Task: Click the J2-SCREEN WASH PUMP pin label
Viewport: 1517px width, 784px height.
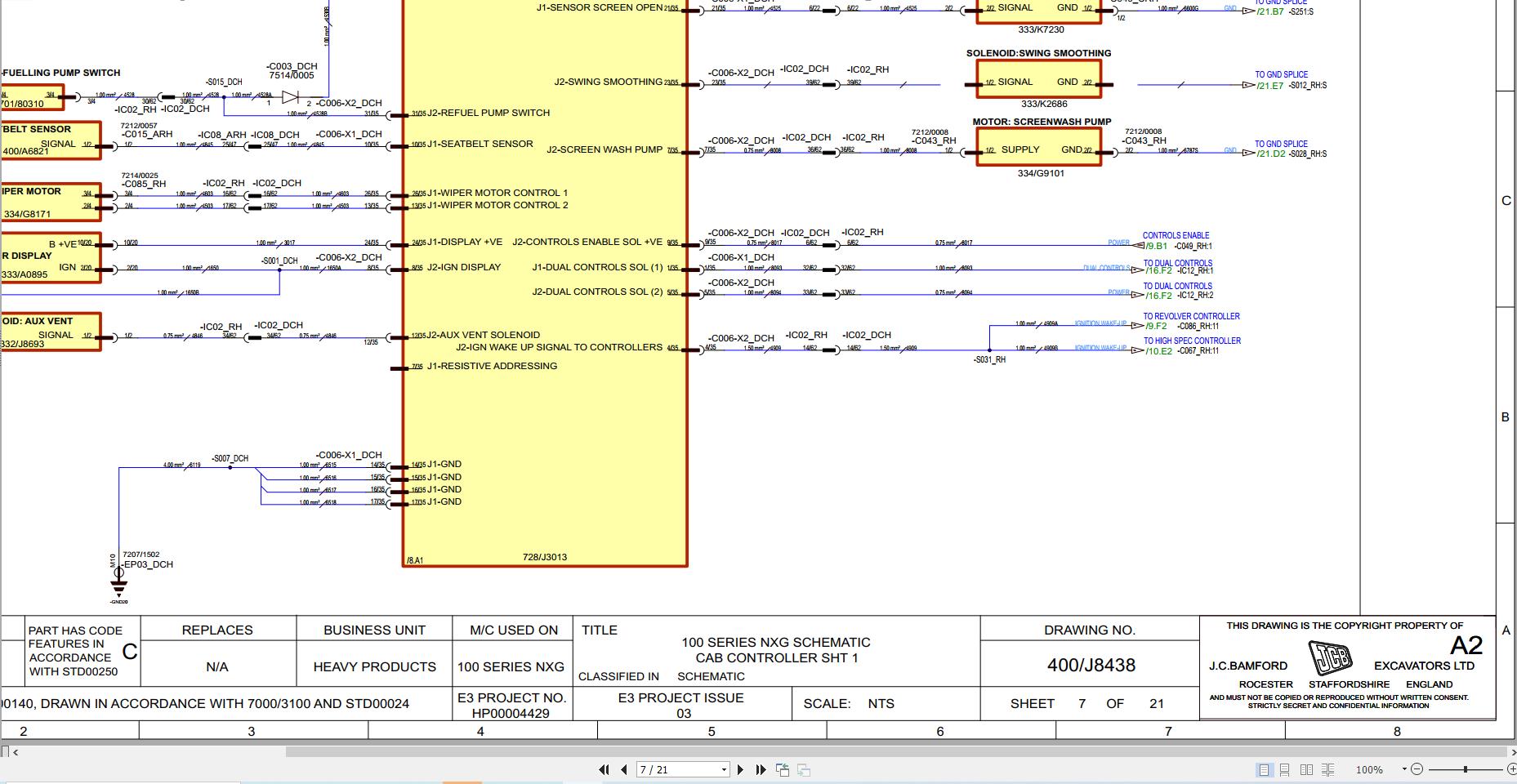Action: (x=605, y=149)
